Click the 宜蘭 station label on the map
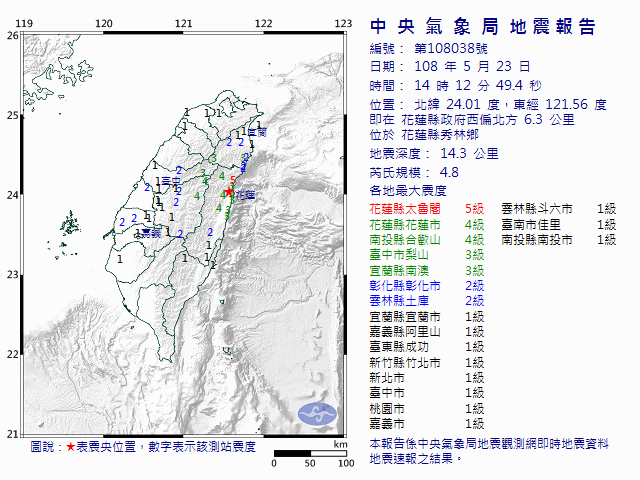 (256, 132)
